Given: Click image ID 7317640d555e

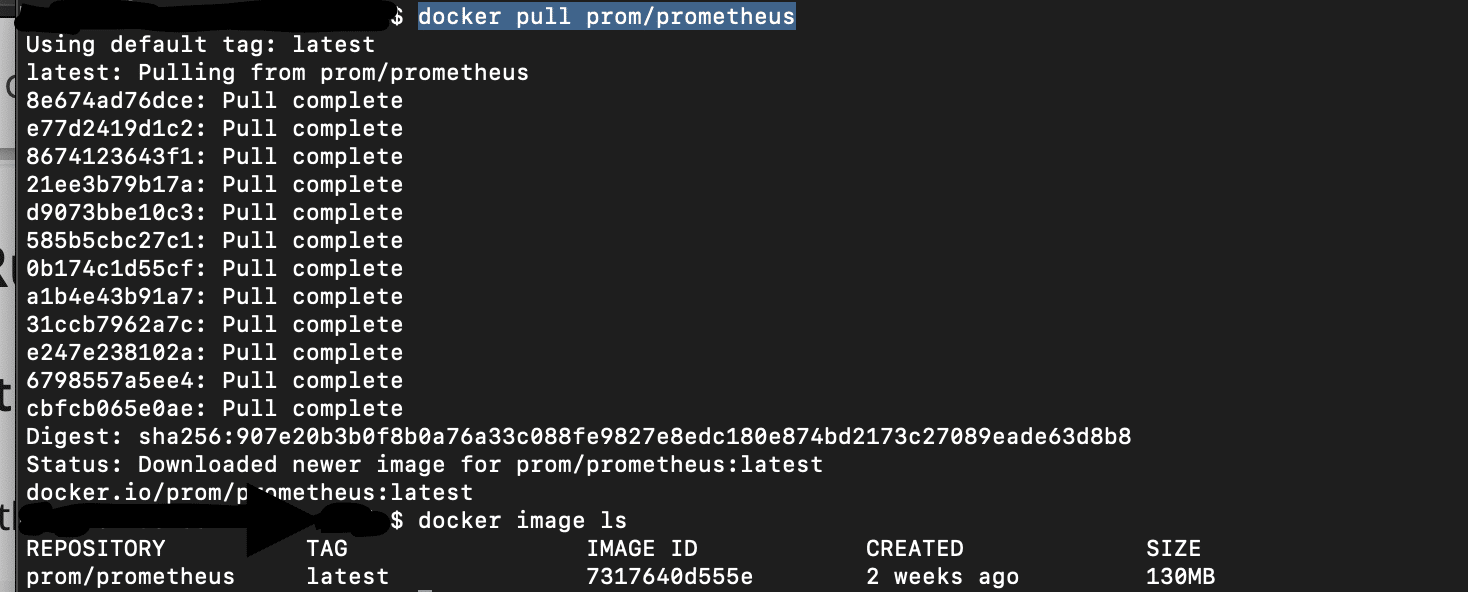Looking at the screenshot, I should (670, 577).
